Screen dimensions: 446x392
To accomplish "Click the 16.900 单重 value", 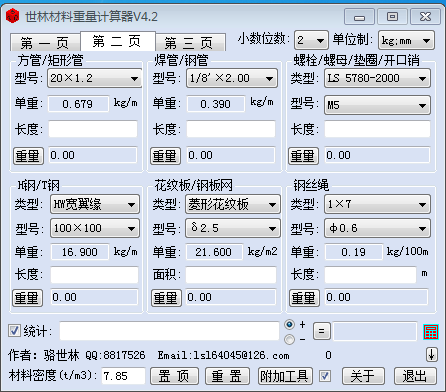I will point(80,252).
